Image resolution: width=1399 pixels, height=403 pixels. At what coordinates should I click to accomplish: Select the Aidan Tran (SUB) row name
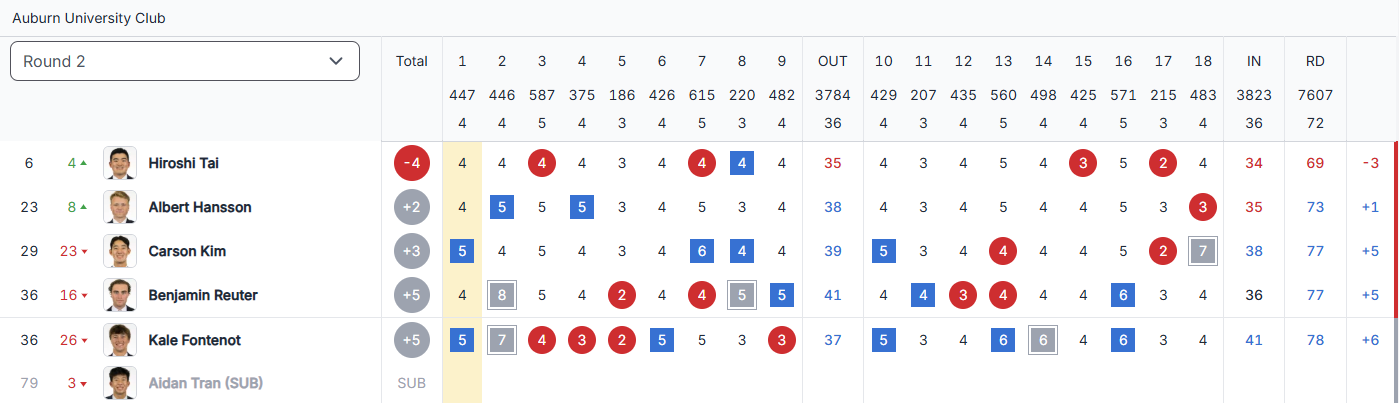point(205,383)
